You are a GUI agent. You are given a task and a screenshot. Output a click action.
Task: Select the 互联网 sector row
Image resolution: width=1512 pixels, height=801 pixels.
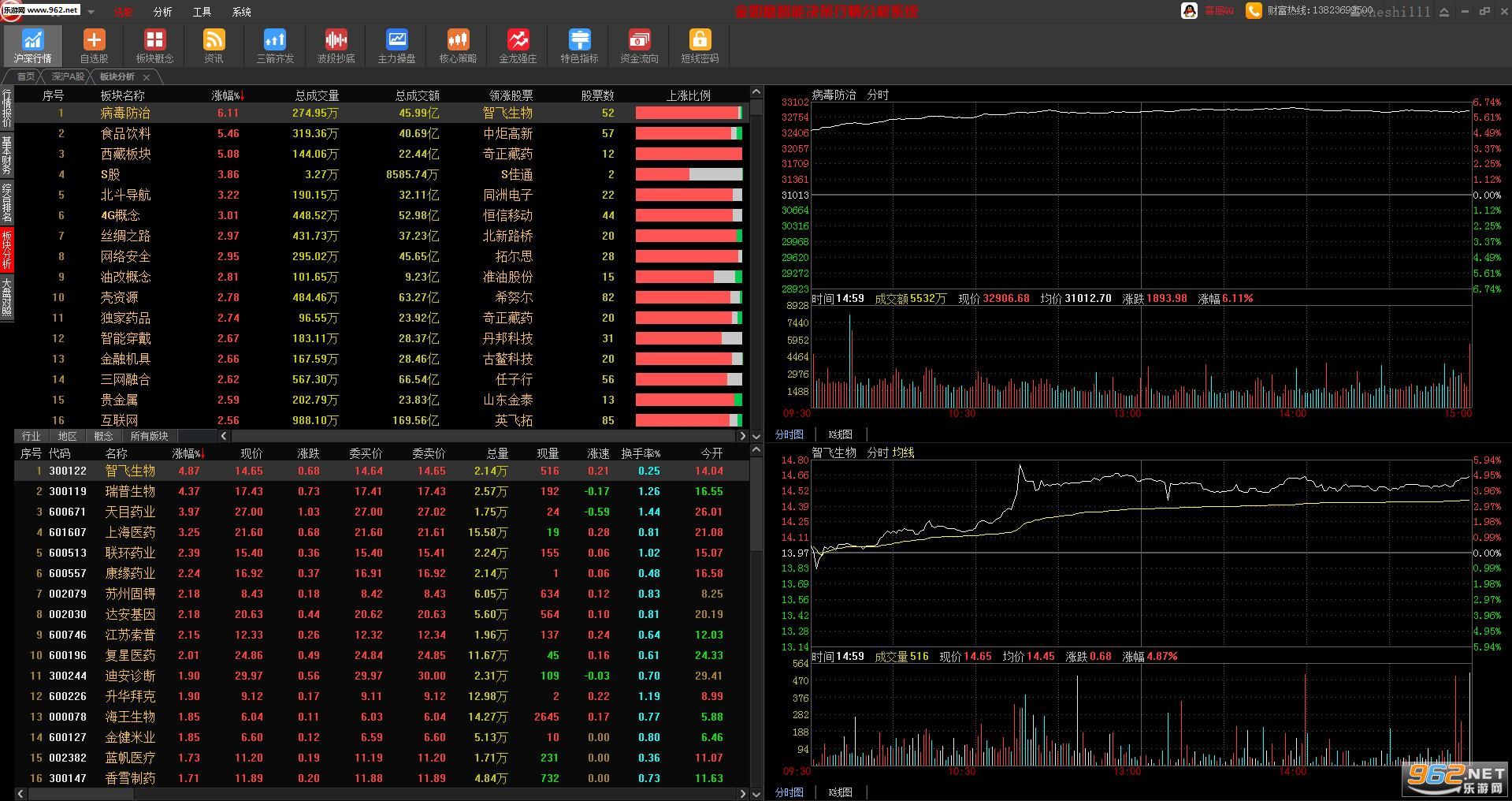381,420
